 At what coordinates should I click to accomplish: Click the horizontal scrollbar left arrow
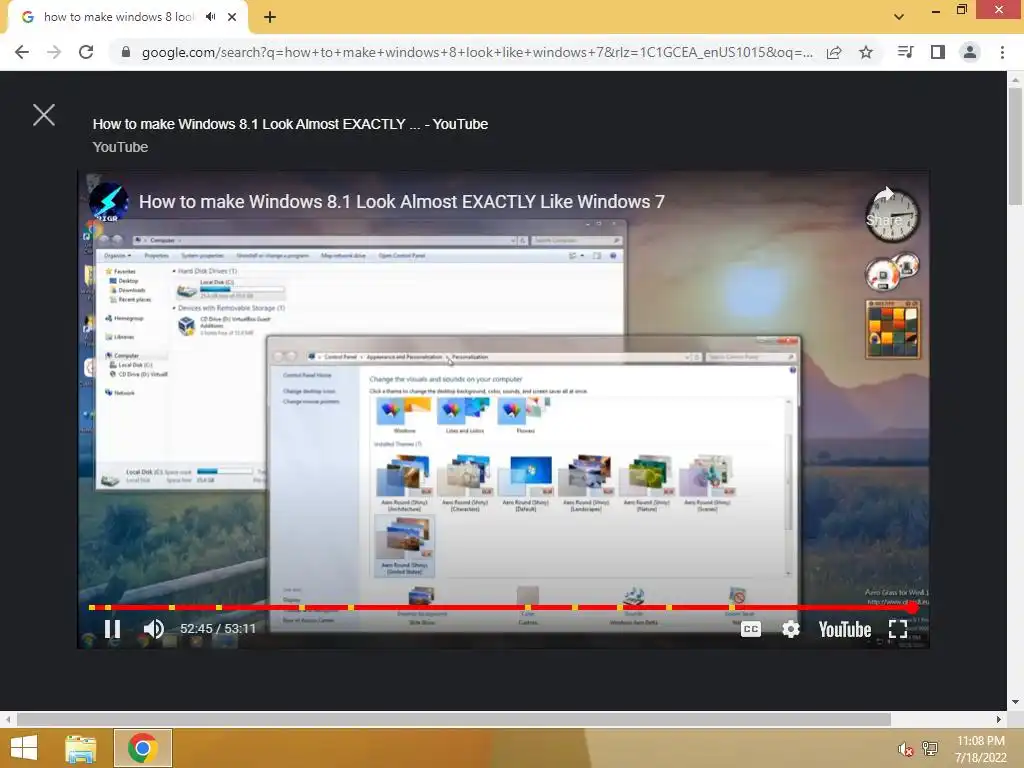point(8,719)
